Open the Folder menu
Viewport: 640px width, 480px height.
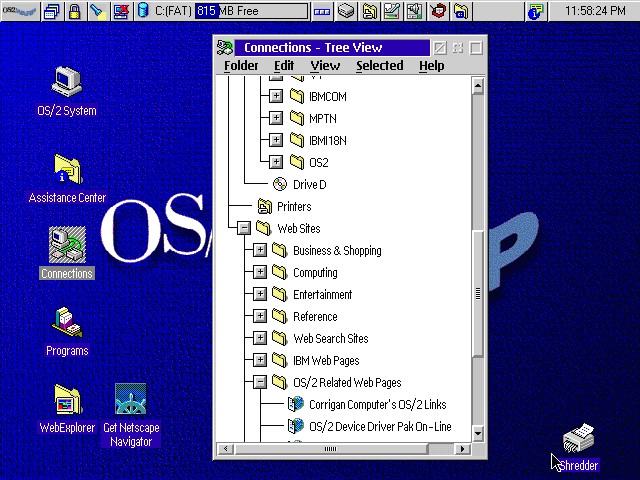coord(241,66)
